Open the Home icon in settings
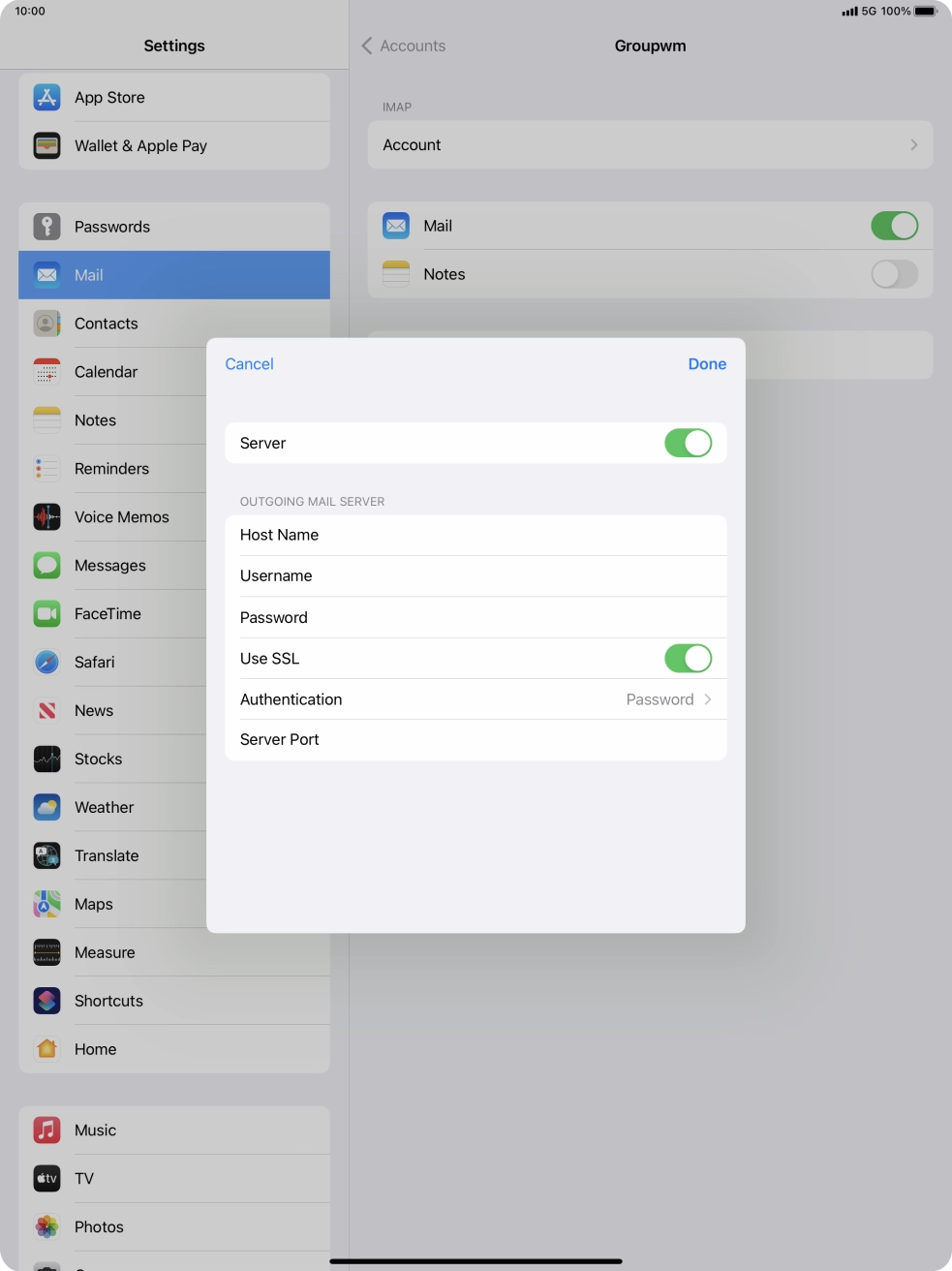This screenshot has height=1271, width=952. coord(46,1049)
